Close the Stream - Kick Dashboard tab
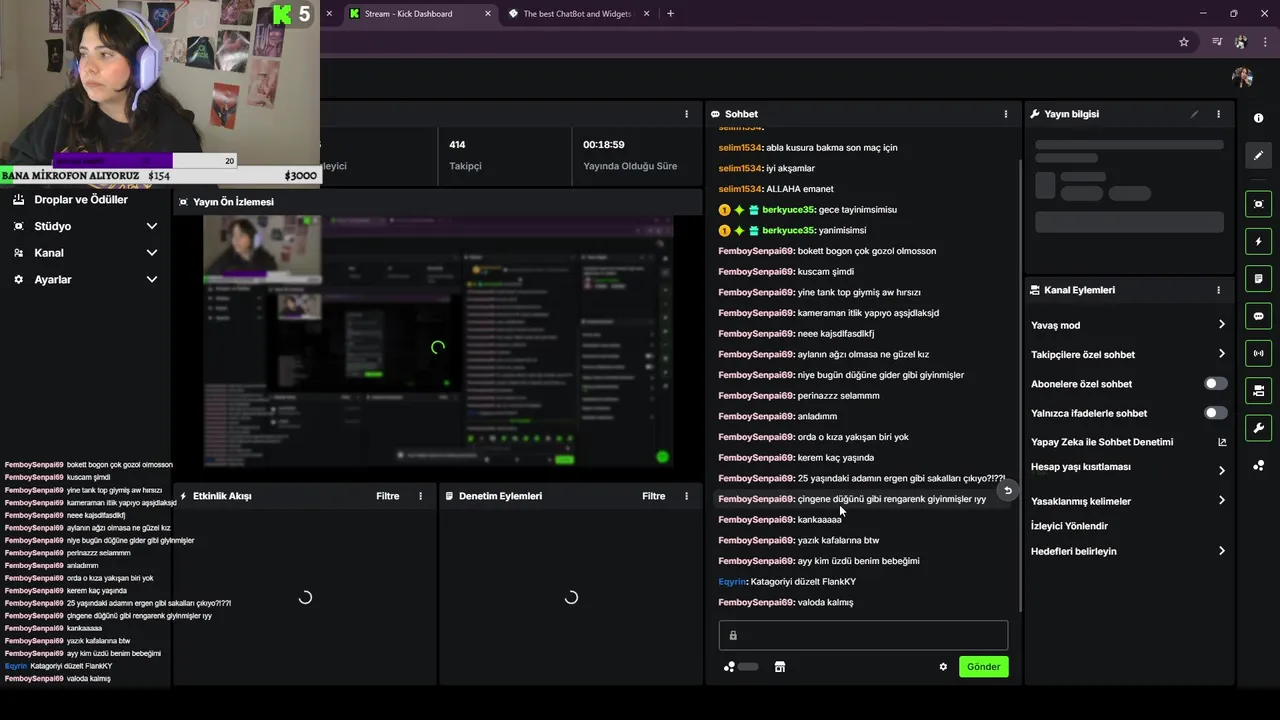 point(488,14)
